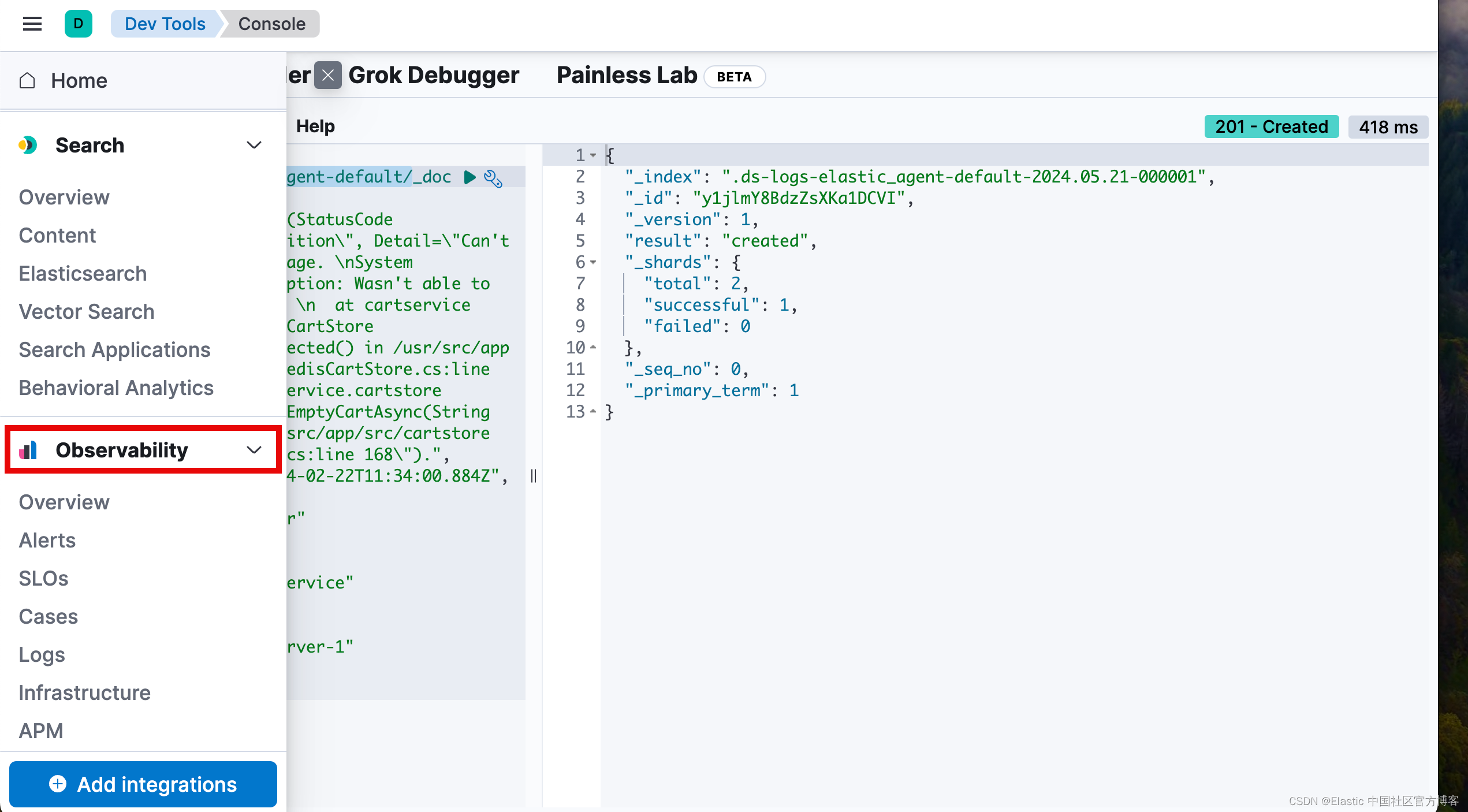Open the wrench request options icon
Viewport: 1468px width, 812px height.
point(493,178)
